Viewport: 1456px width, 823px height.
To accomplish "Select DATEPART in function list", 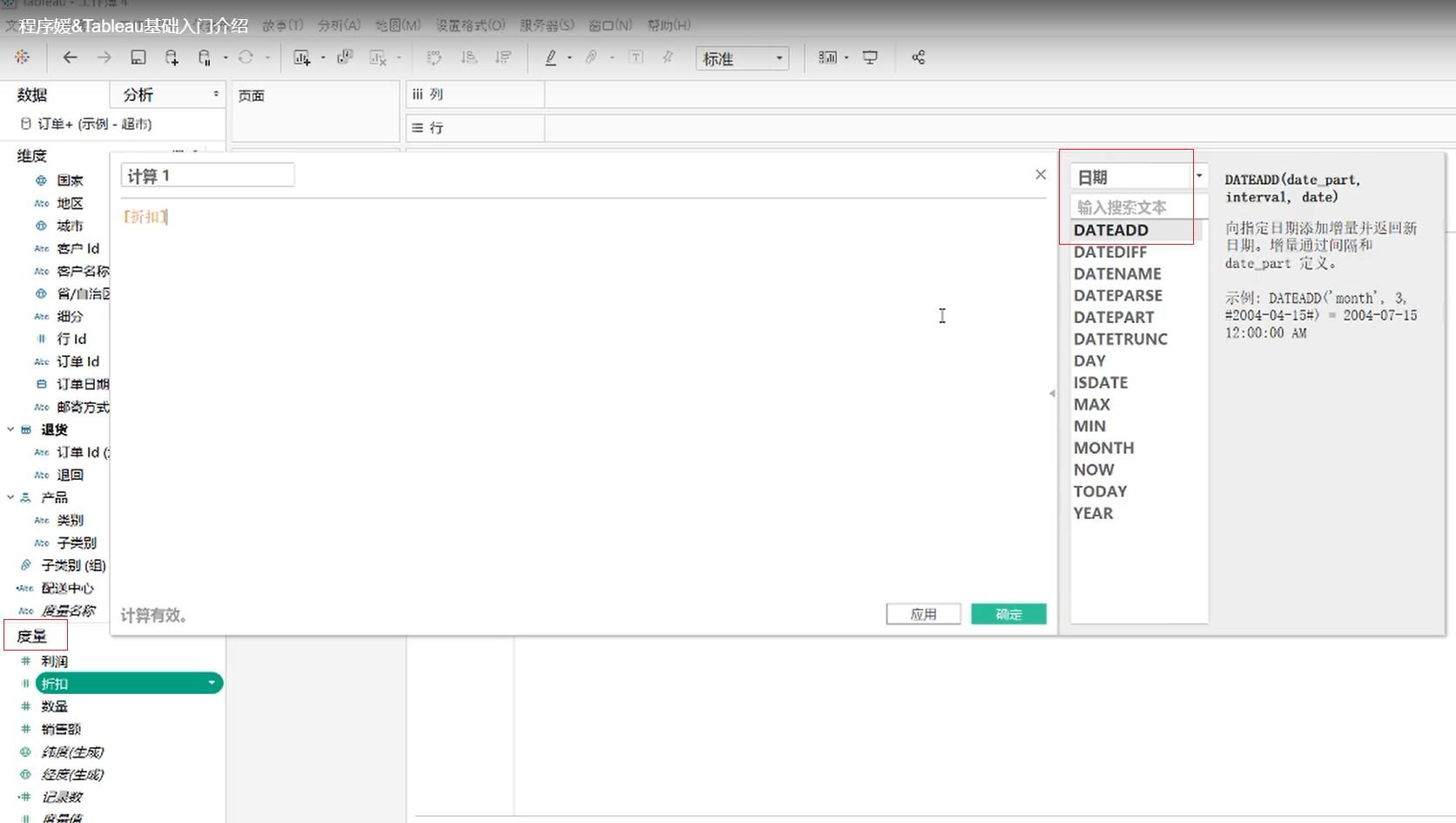I will point(1114,317).
